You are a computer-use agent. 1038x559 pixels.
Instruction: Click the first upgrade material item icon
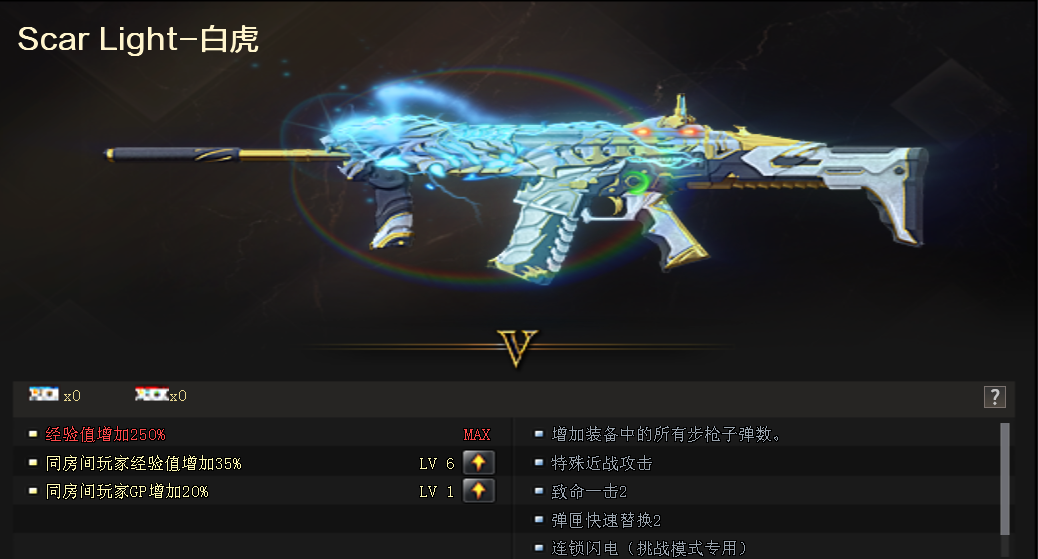[44, 395]
